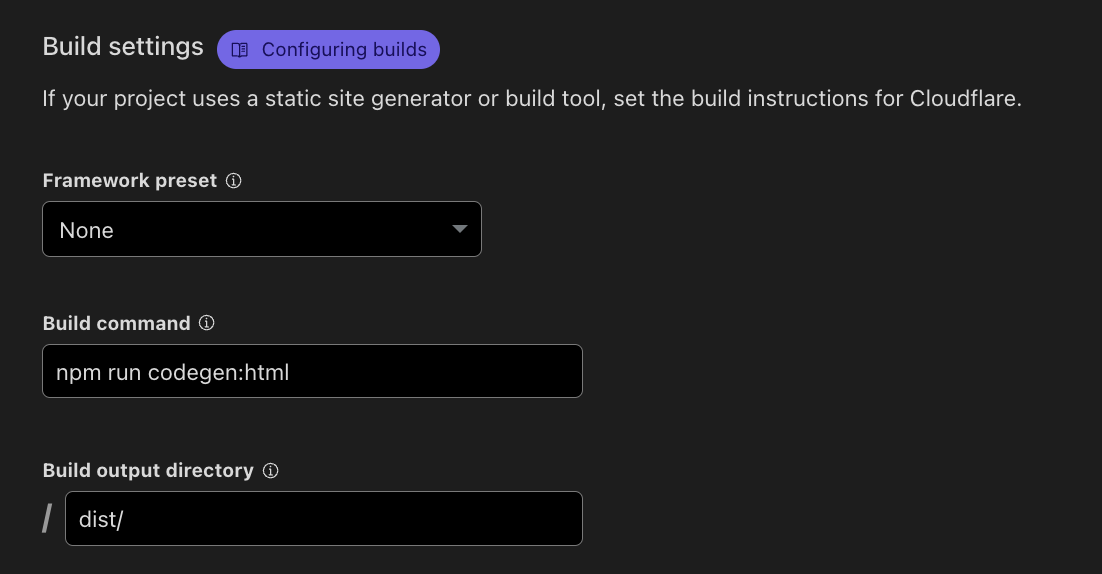Click the word "Cloudflare" in the description
Screen dimensions: 1102x574
(x=964, y=99)
